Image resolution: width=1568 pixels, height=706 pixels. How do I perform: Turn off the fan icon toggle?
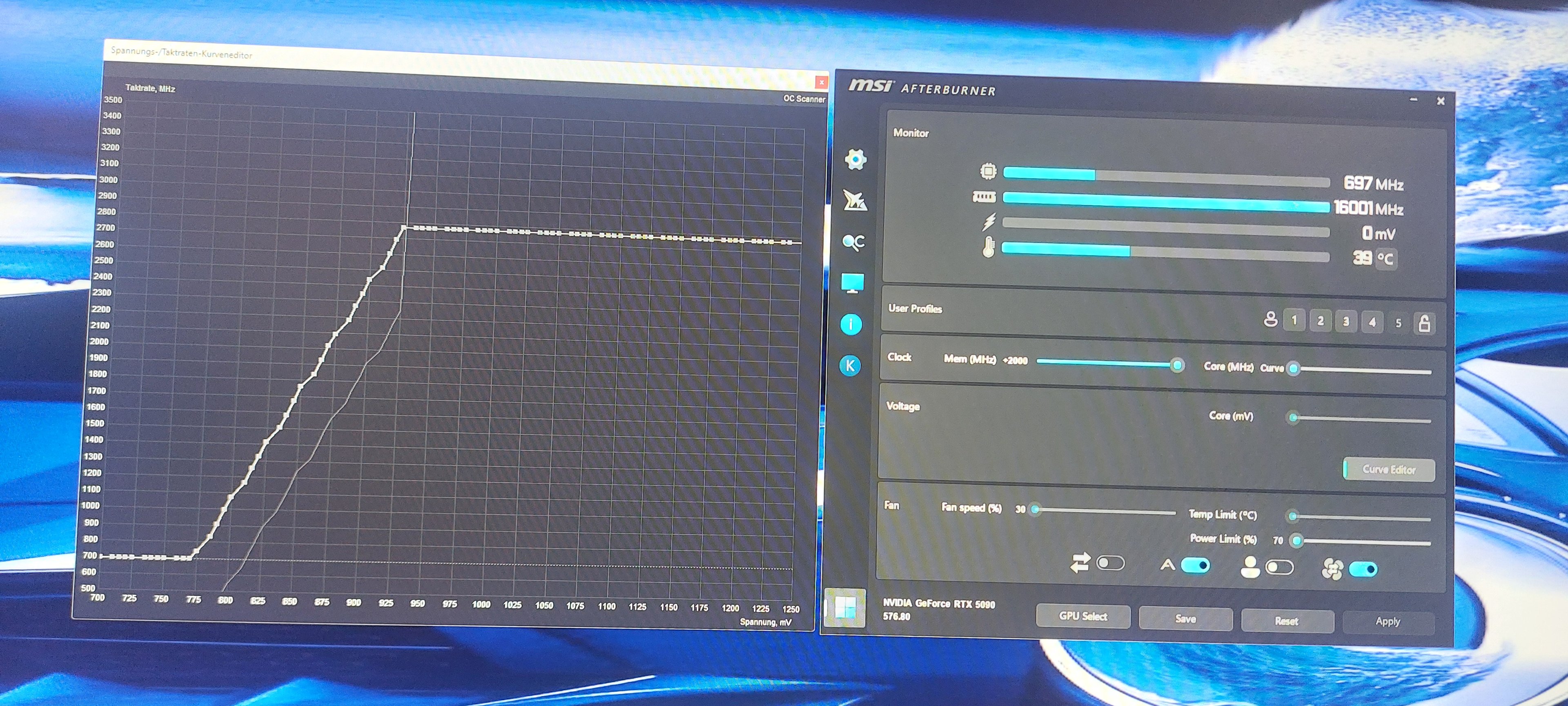click(x=1363, y=569)
